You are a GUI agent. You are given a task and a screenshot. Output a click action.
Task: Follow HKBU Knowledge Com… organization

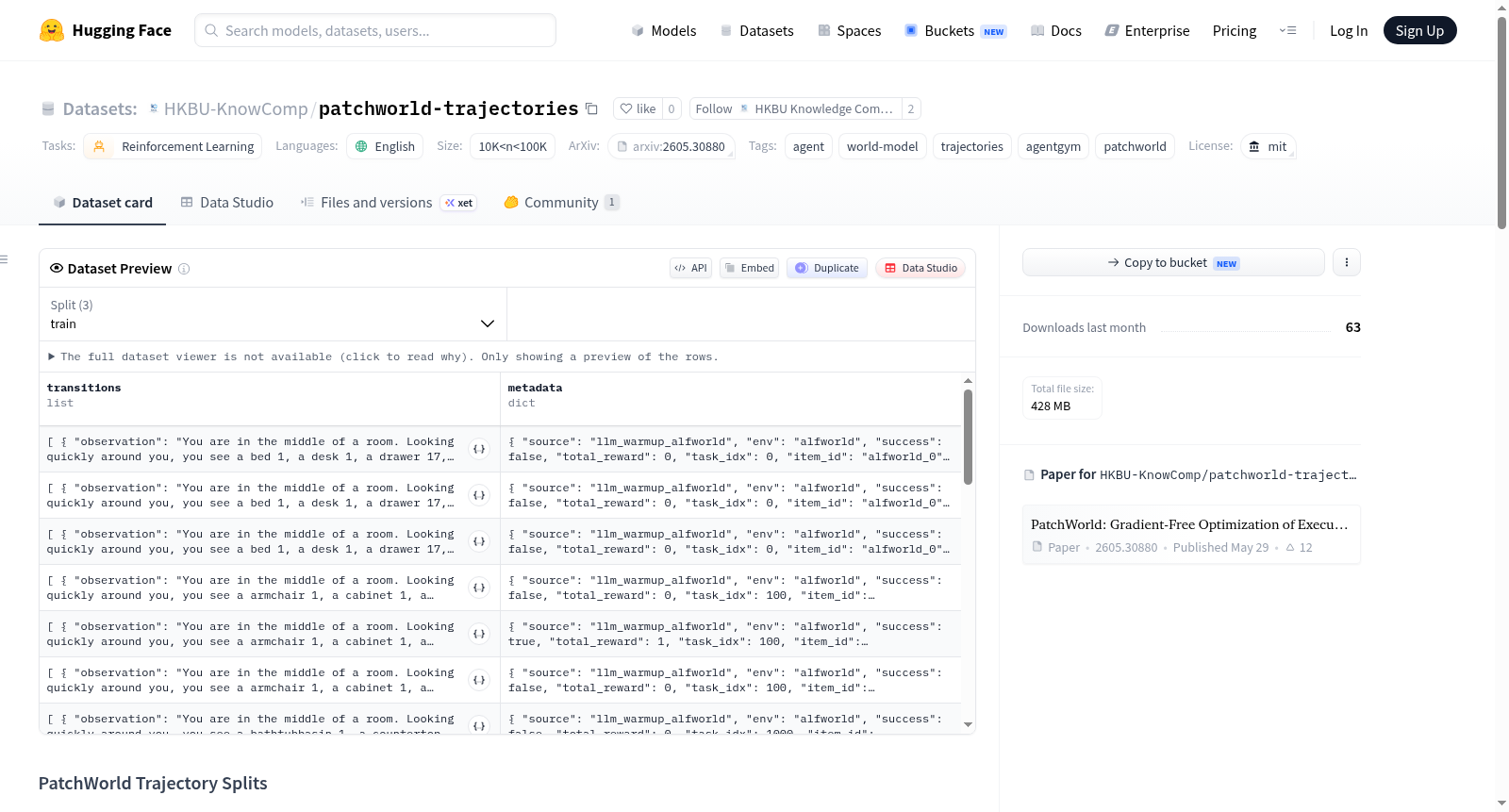[x=795, y=108]
